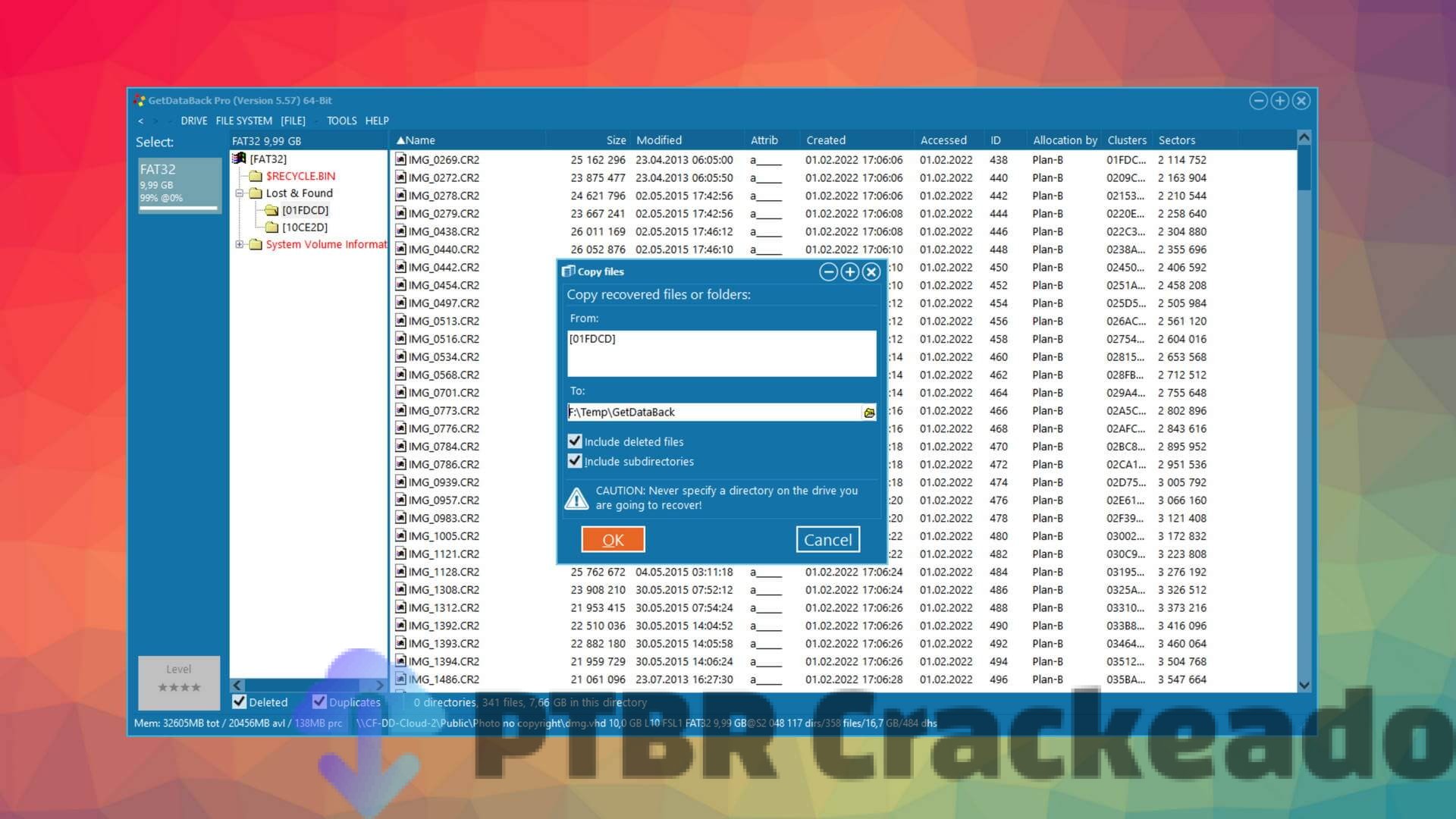Click file icon of IMG_0773.CR2

400,410
